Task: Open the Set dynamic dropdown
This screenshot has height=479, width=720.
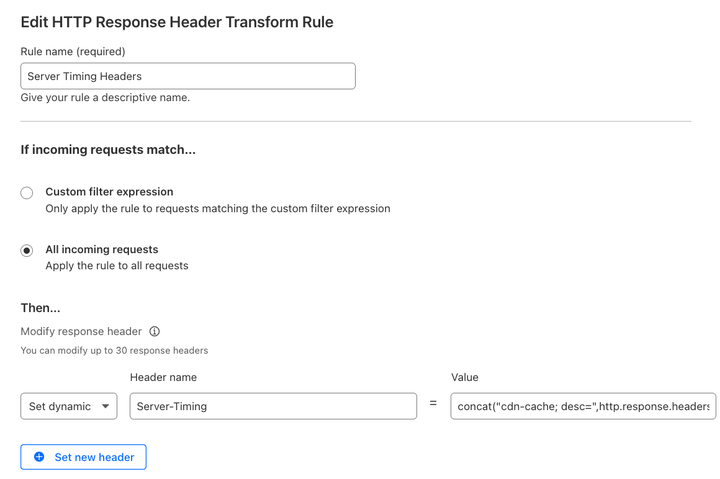Action: click(x=69, y=406)
